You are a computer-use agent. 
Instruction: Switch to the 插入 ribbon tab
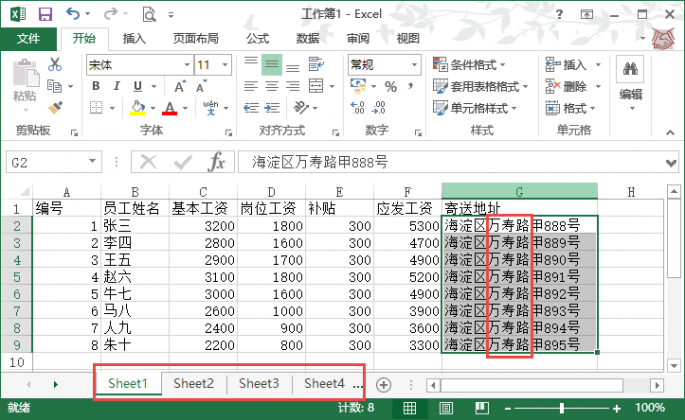tap(134, 38)
